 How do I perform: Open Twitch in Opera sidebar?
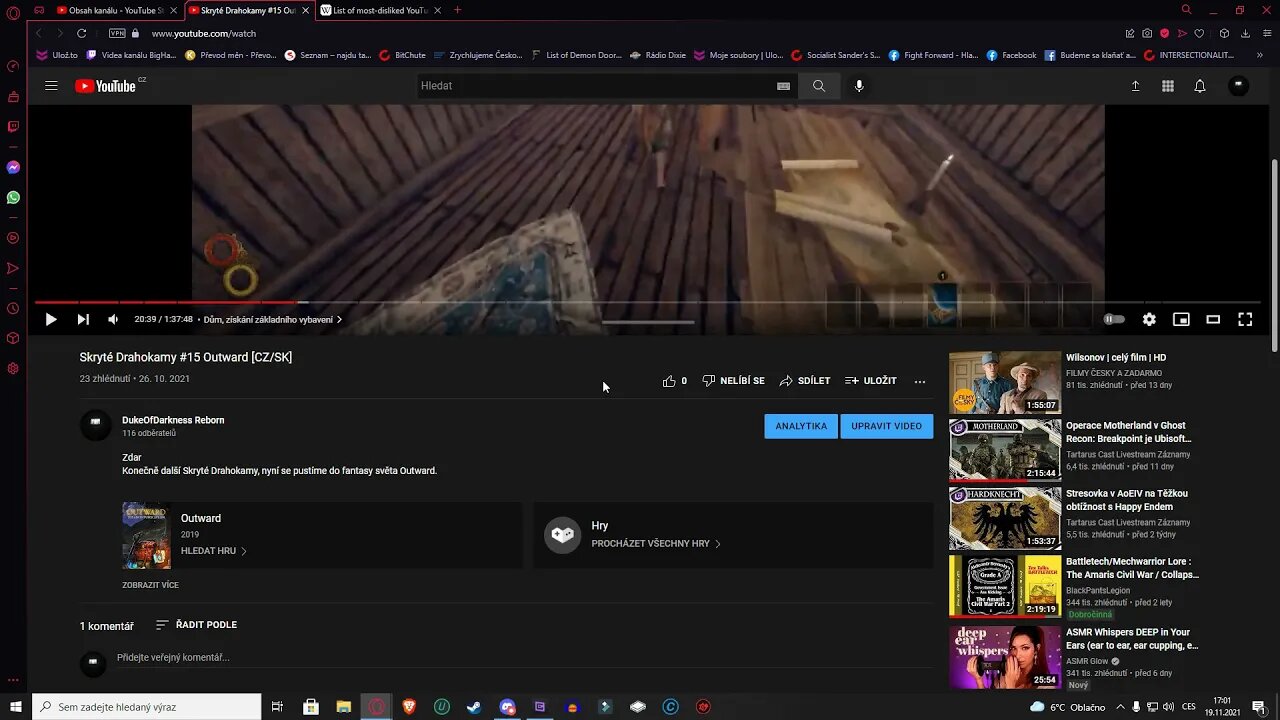[x=13, y=127]
